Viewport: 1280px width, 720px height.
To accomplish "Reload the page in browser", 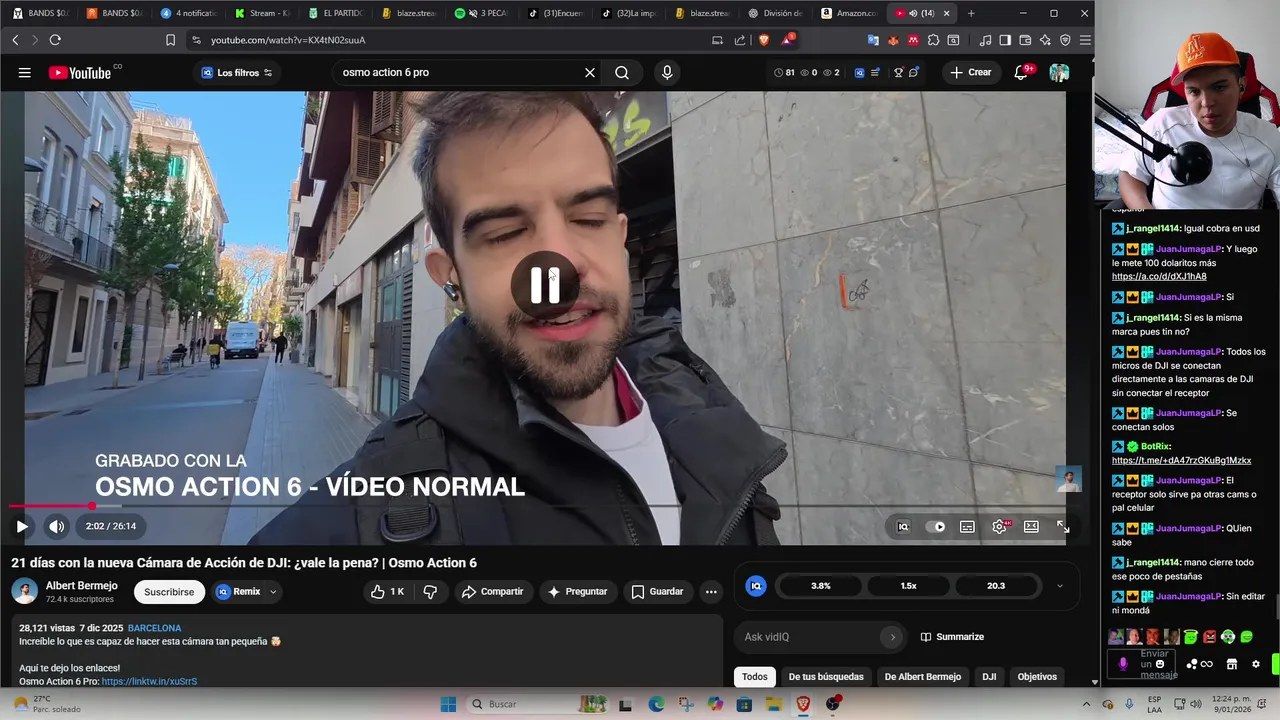I will [55, 40].
